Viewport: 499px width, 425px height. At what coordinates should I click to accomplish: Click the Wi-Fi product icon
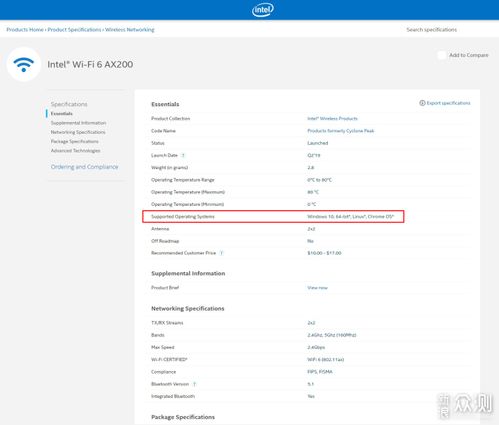coord(24,64)
